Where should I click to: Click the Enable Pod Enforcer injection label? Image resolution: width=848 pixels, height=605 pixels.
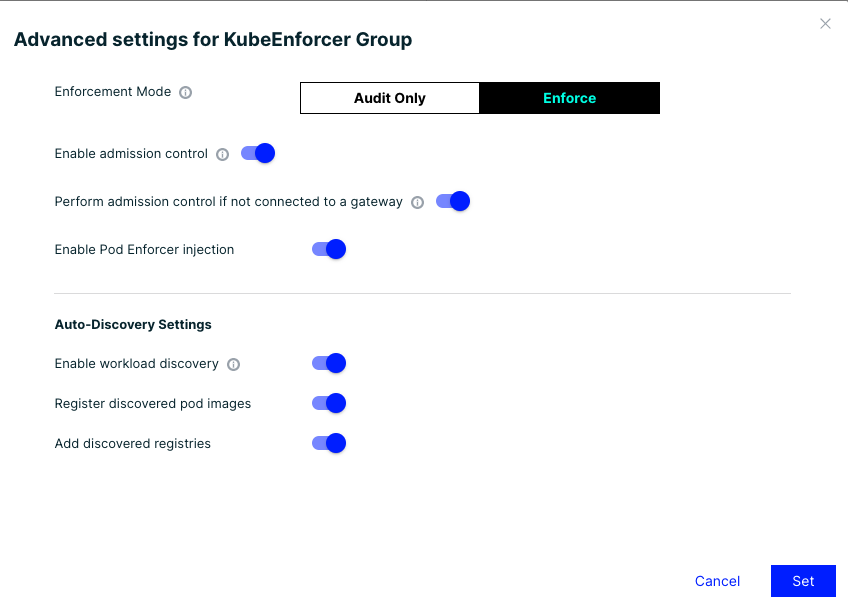(143, 248)
